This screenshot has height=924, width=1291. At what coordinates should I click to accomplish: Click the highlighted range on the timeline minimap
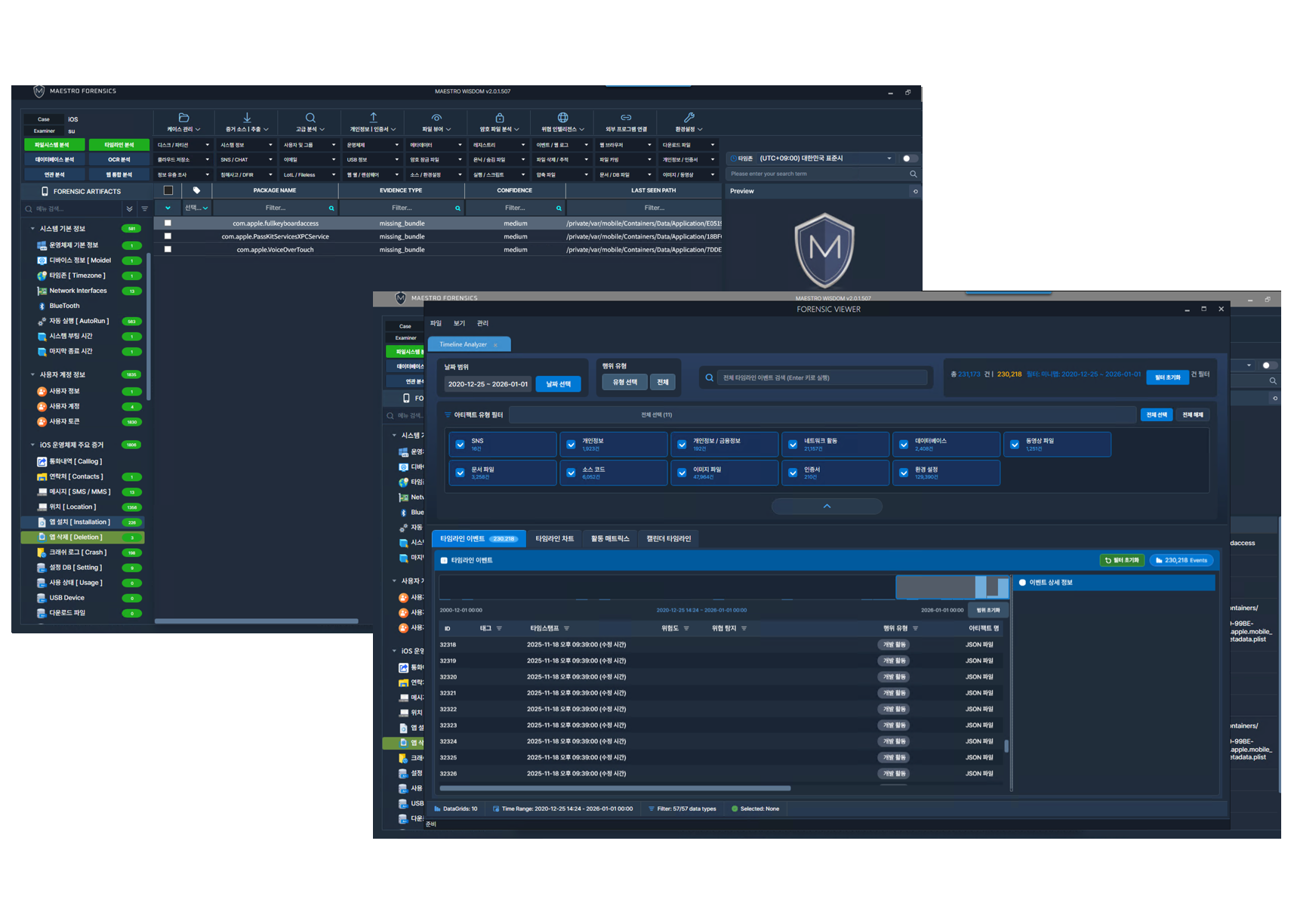tap(953, 587)
